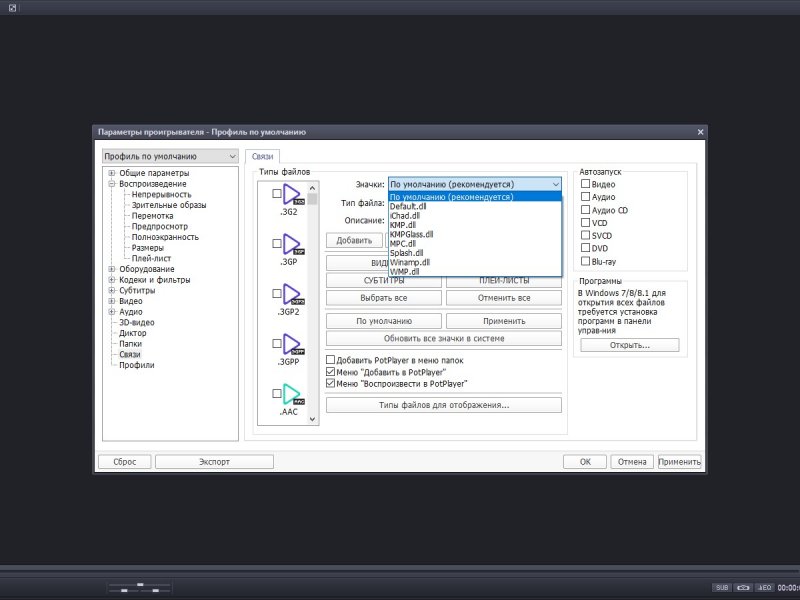The height and width of the screenshot is (600, 800).
Task: Click the SUB subtitle button in player bar
Action: coord(722,588)
